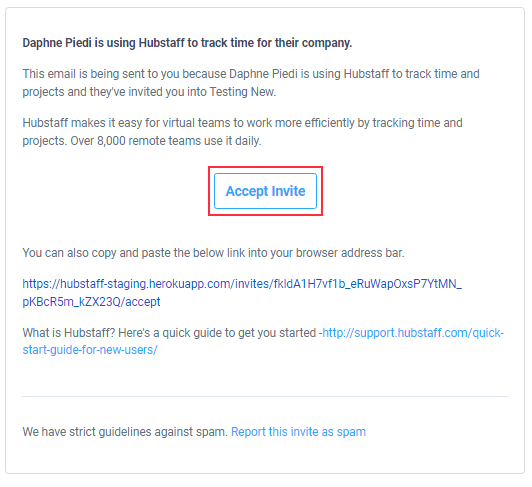
Task: Click 'Here's a quick guide to get you started'
Action: [217, 333]
